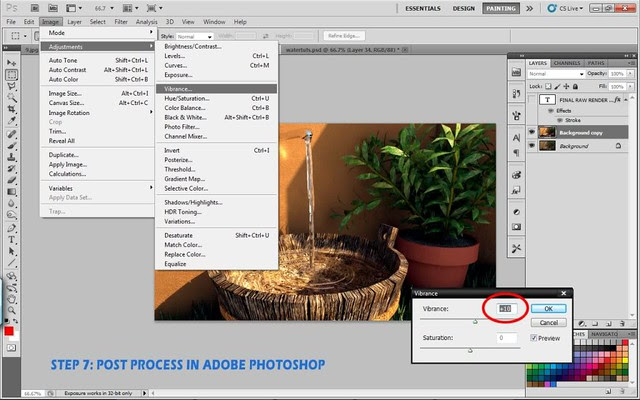
Task: Click Cancel in the Vibrance dialog
Action: [548, 322]
